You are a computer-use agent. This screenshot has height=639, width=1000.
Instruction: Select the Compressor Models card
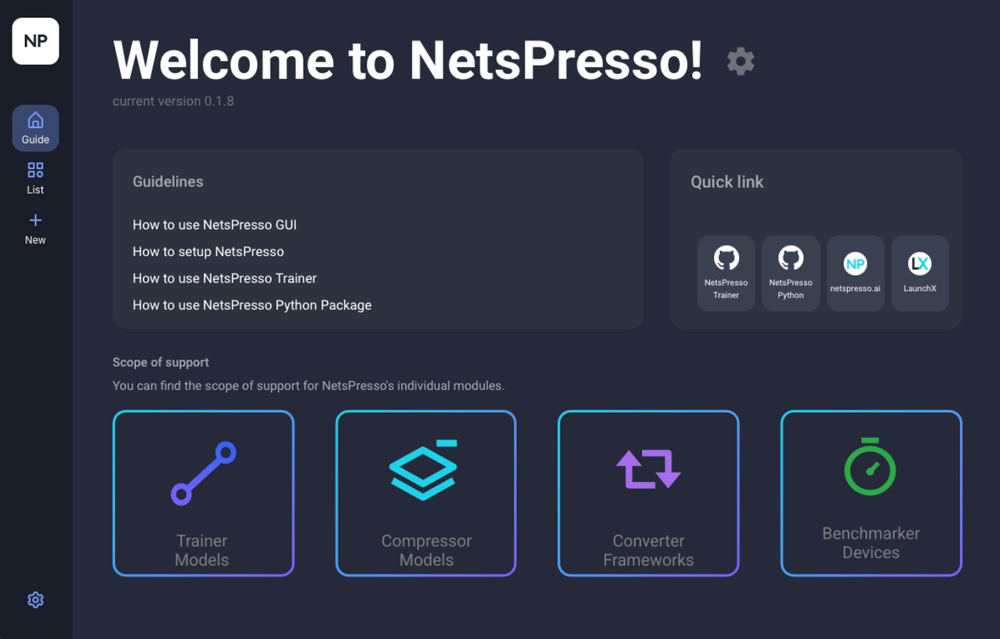[x=425, y=493]
